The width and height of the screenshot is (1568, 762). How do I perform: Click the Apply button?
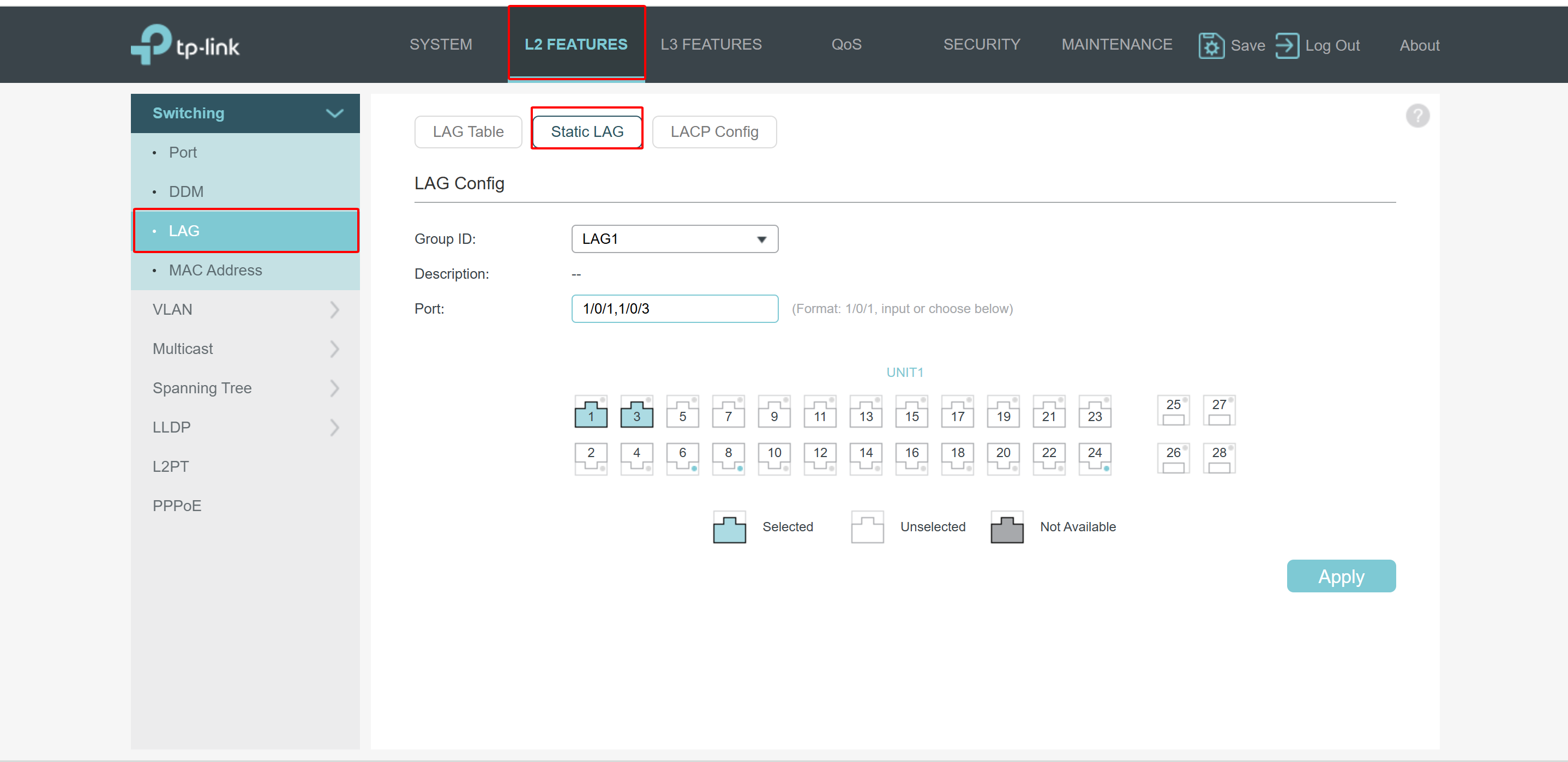pos(1341,576)
